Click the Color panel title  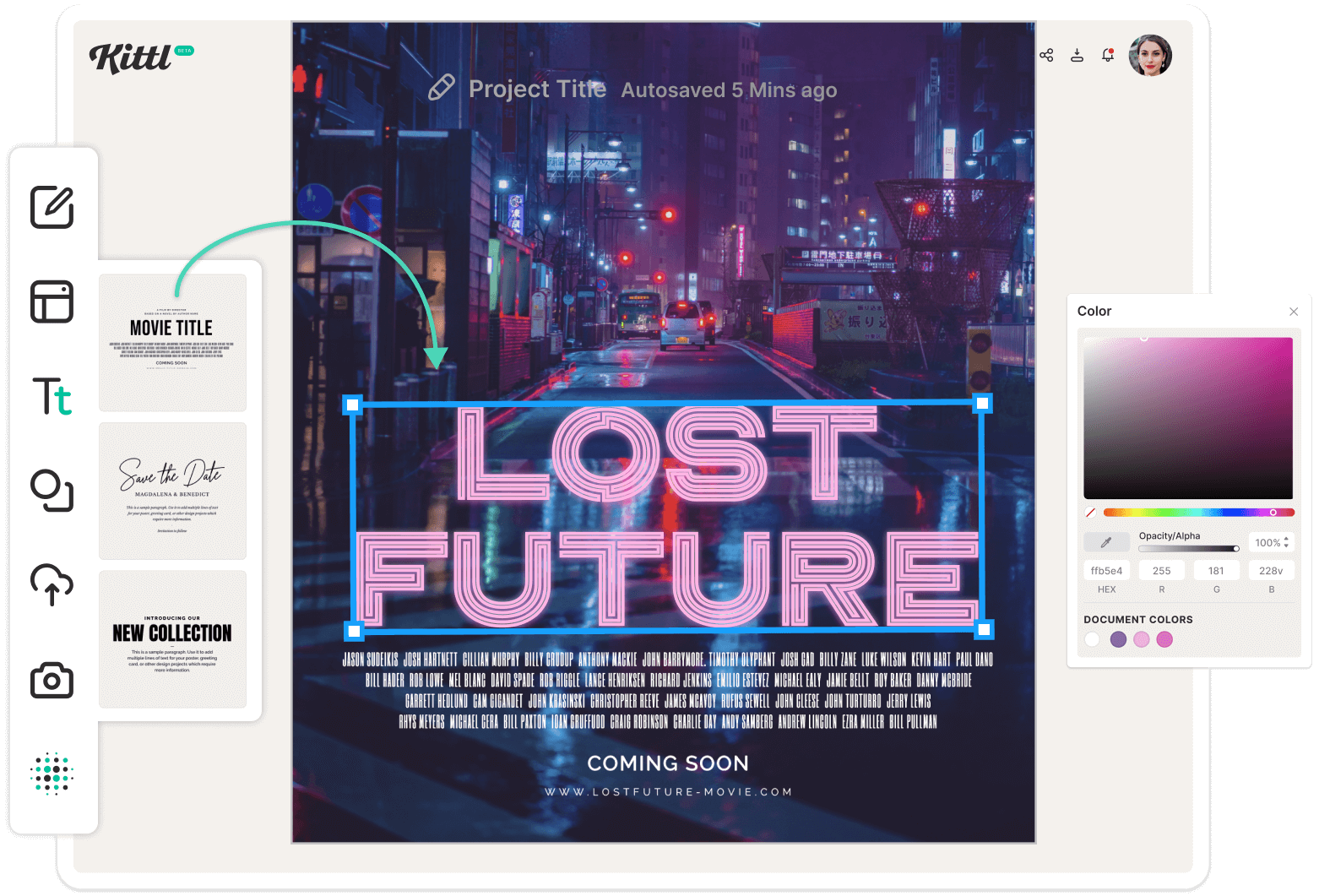(1094, 311)
